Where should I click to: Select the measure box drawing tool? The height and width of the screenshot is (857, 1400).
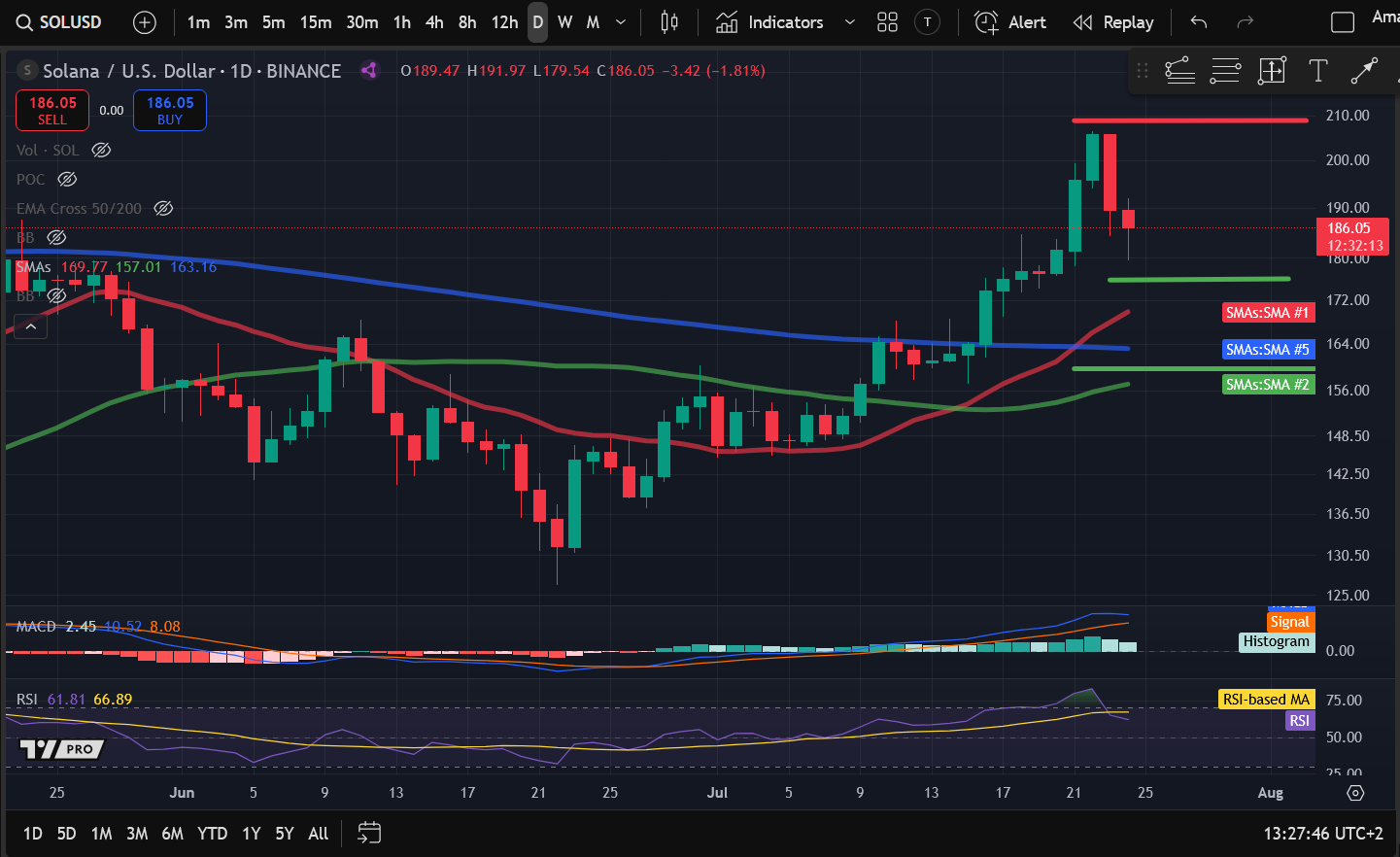pyautogui.click(x=1272, y=70)
